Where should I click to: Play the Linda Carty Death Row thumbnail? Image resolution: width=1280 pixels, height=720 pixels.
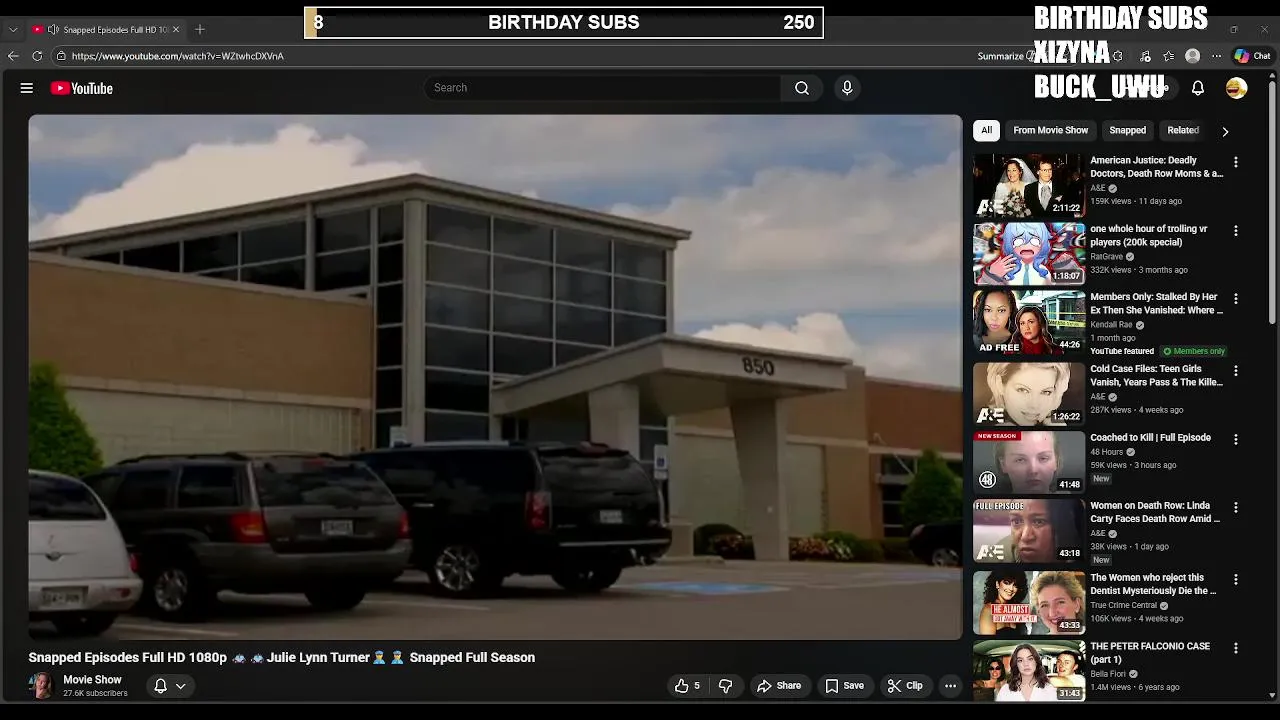tap(1029, 531)
